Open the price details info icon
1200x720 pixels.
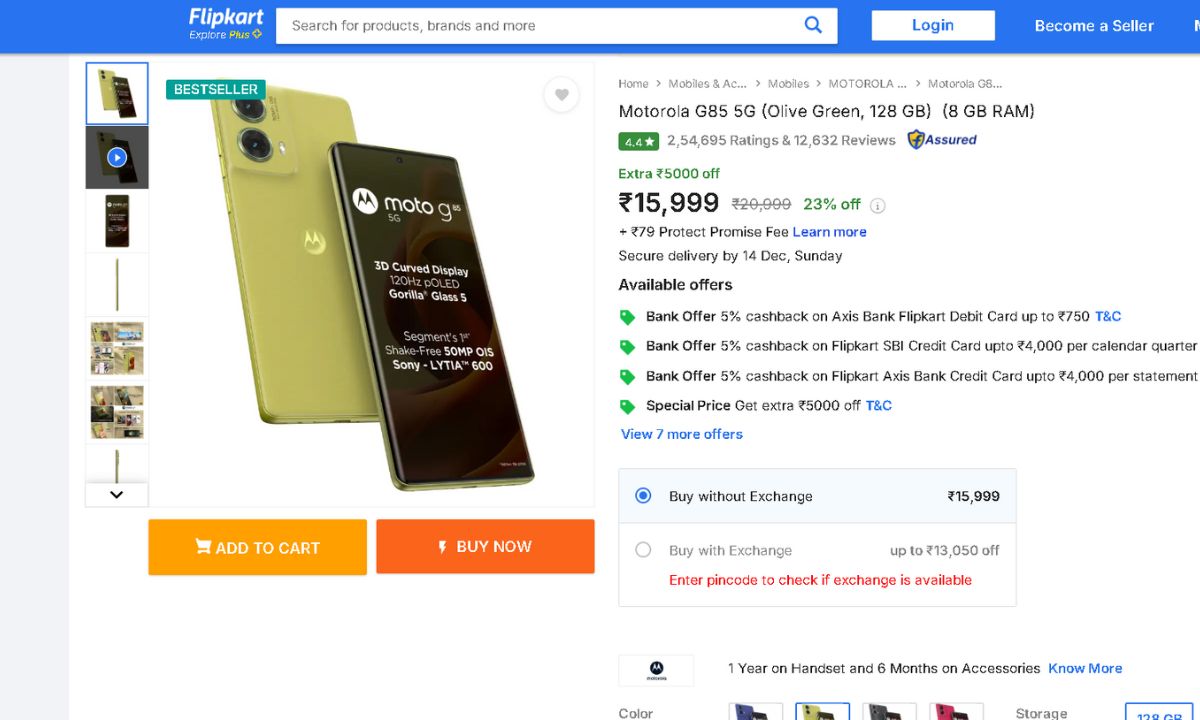(x=877, y=206)
